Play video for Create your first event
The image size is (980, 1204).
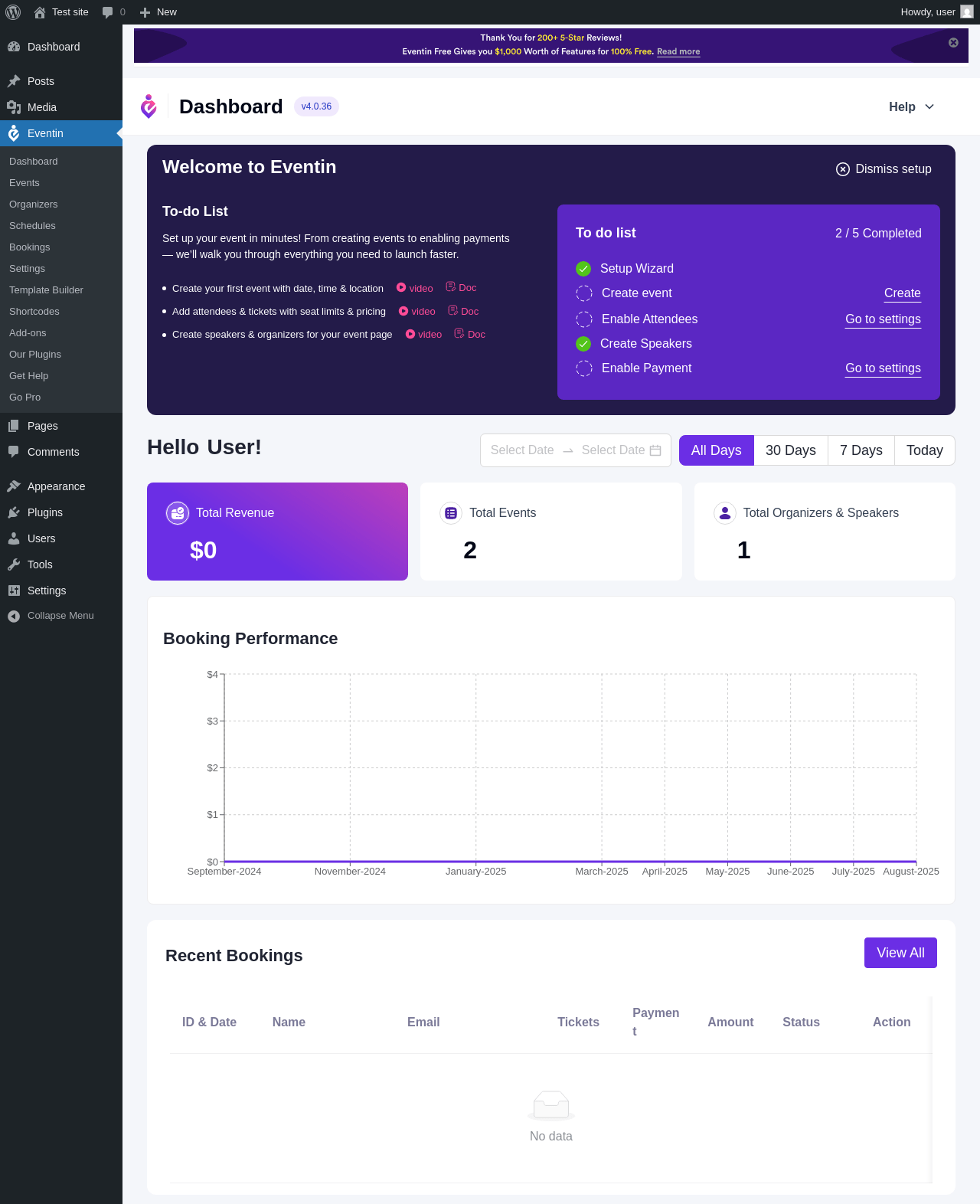pyautogui.click(x=415, y=288)
